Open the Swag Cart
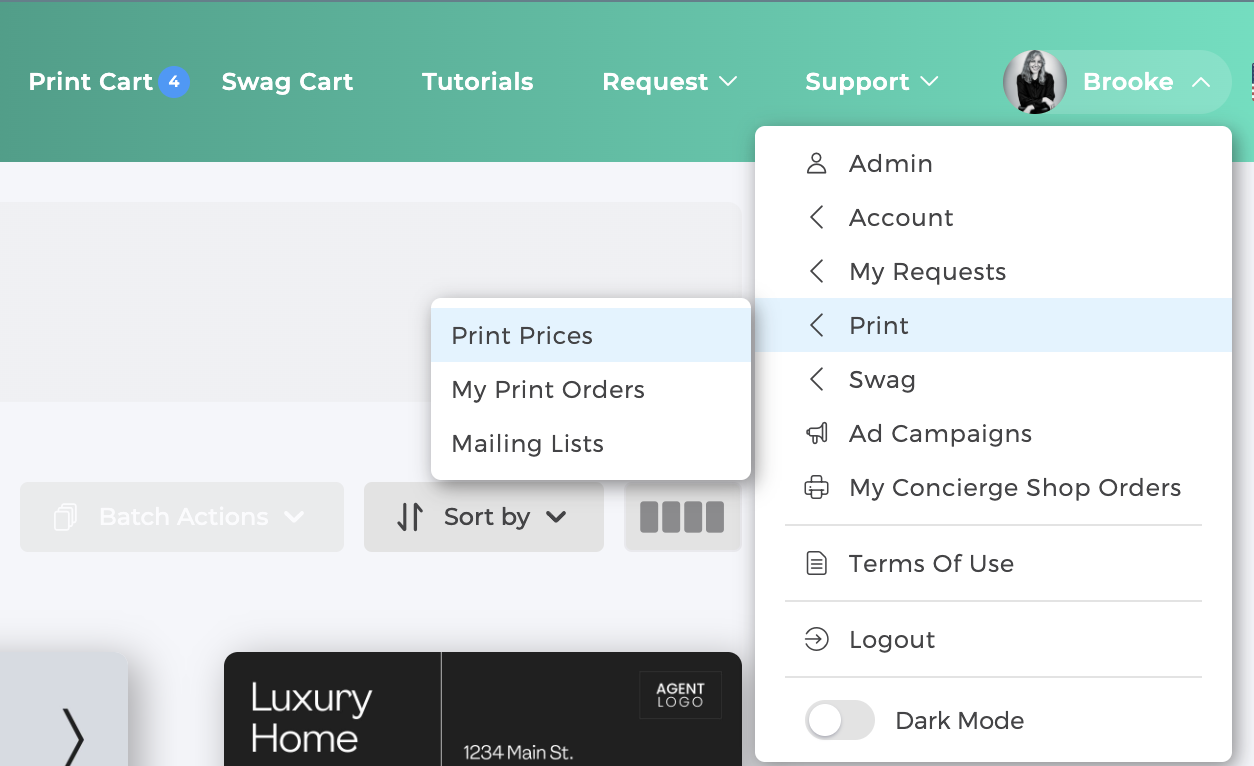This screenshot has width=1254, height=766. coord(287,82)
